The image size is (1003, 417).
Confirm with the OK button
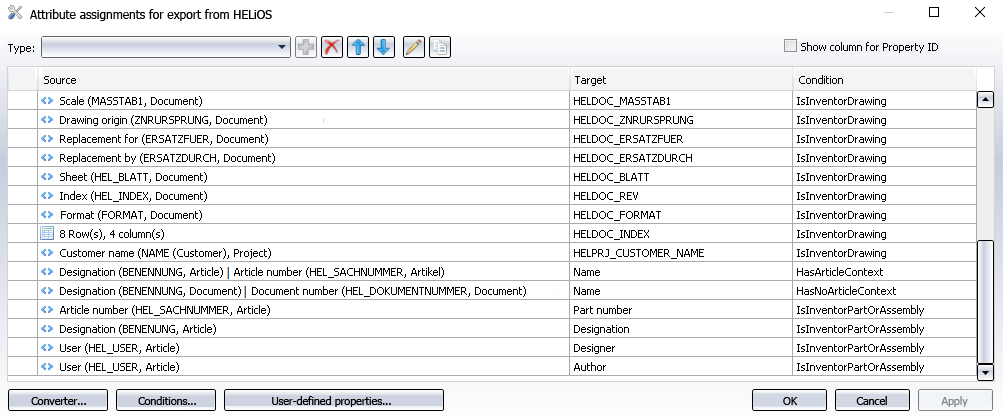[789, 401]
